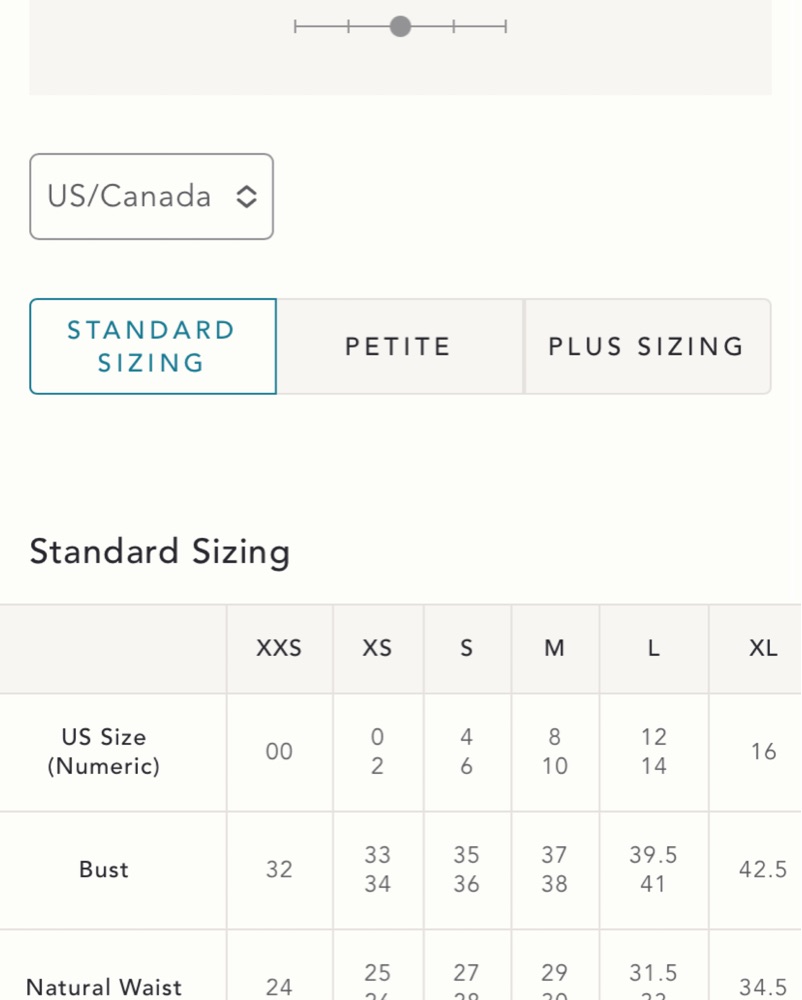Click the XS column header

[x=377, y=648]
